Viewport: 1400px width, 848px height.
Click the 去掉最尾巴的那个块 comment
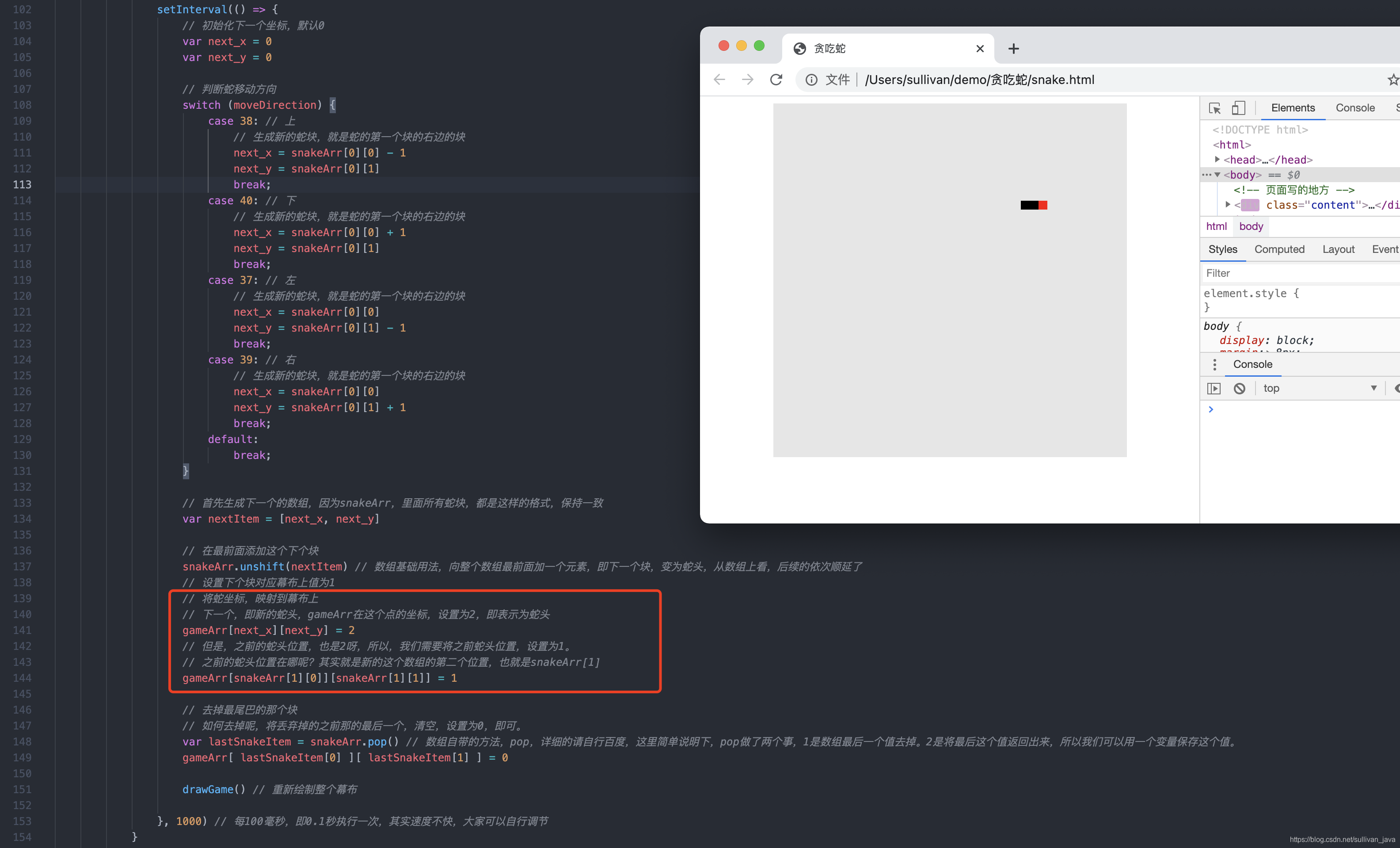(240, 710)
